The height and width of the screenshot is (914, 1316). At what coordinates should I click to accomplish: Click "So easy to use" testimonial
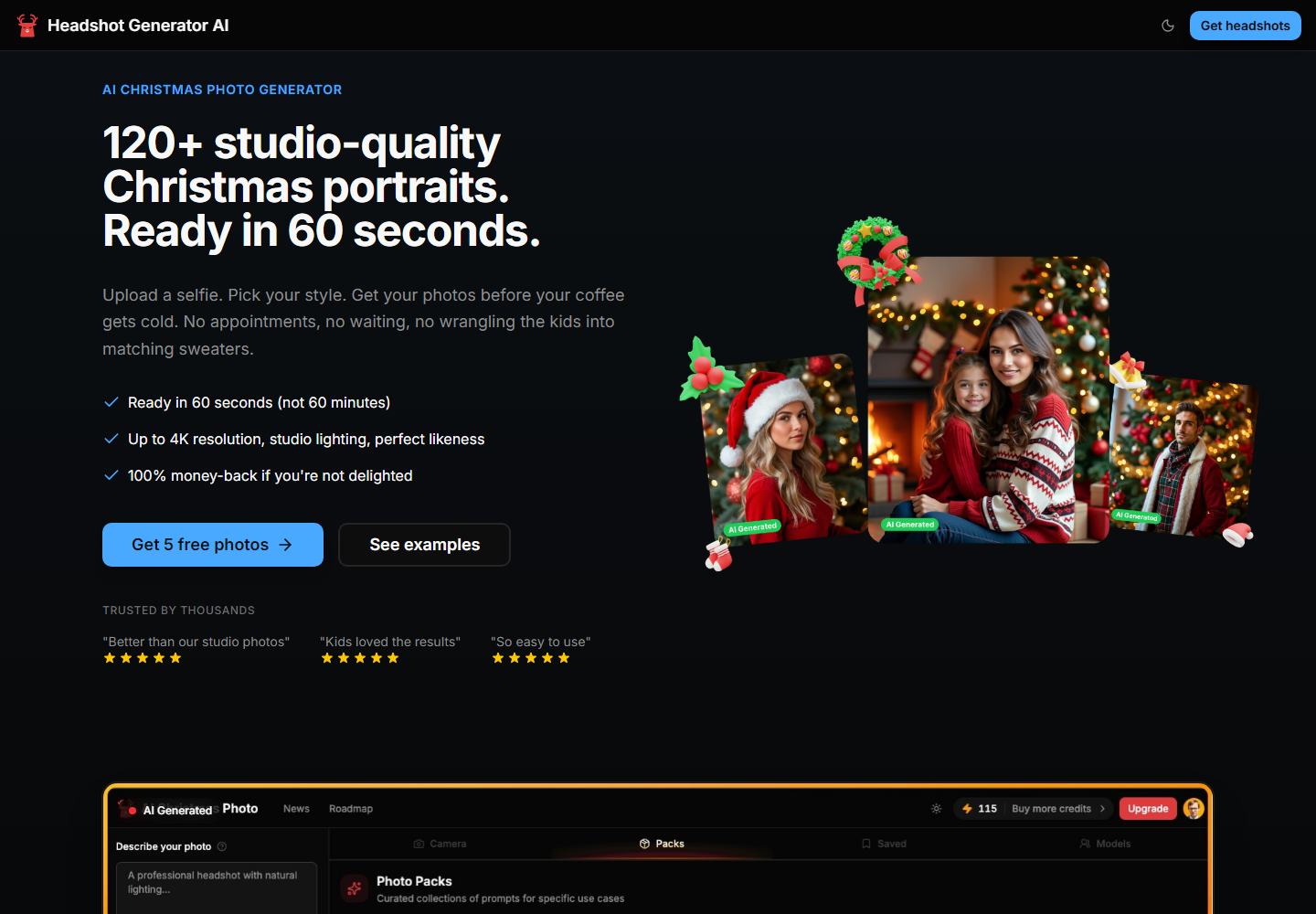pyautogui.click(x=541, y=642)
